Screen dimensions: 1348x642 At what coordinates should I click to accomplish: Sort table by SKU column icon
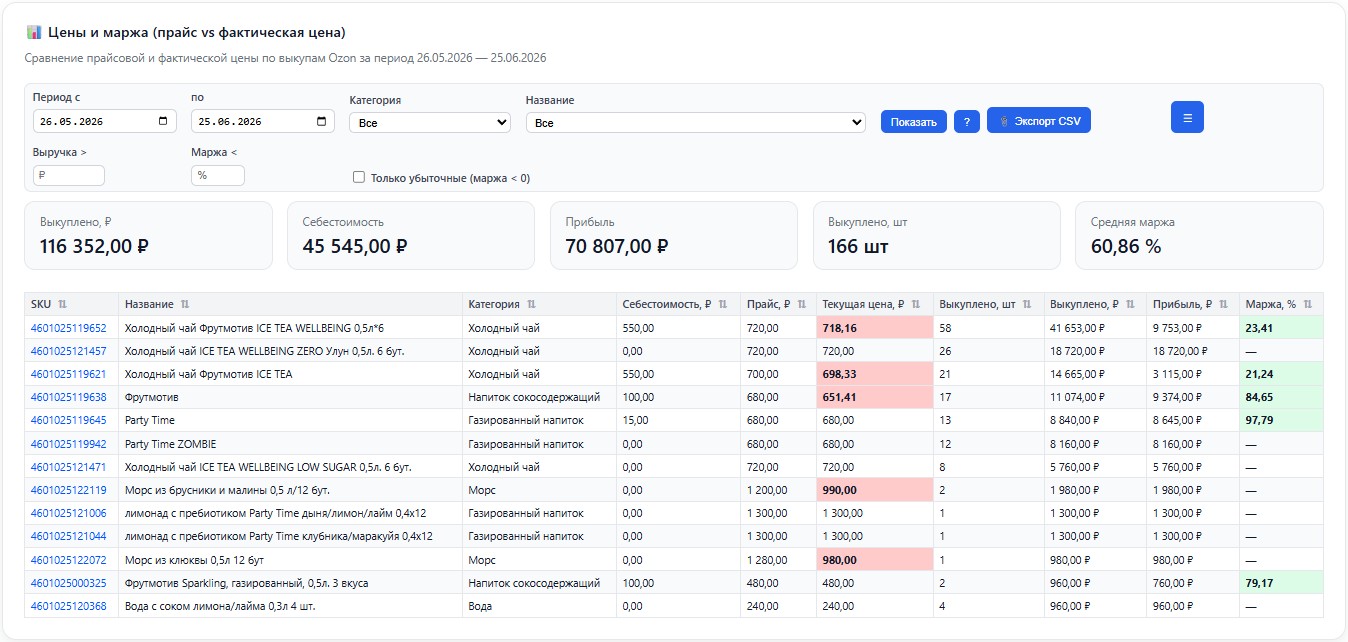pos(62,304)
